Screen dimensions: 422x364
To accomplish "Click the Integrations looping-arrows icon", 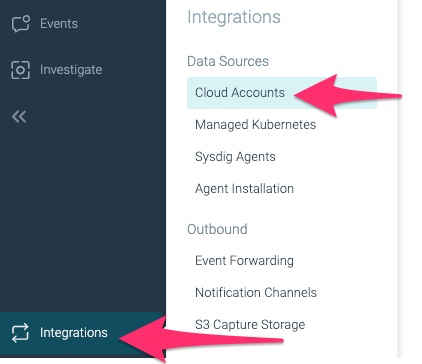I will point(20,333).
